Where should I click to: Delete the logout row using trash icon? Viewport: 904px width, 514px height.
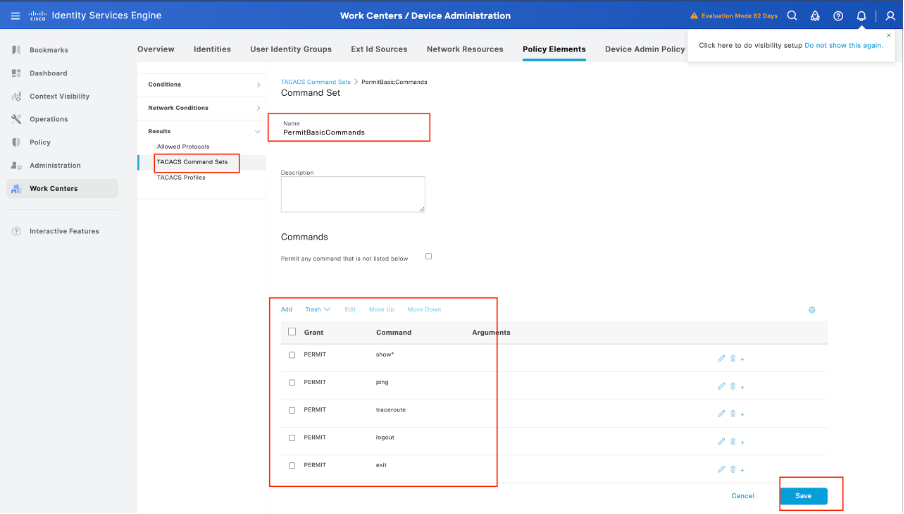[733, 441]
